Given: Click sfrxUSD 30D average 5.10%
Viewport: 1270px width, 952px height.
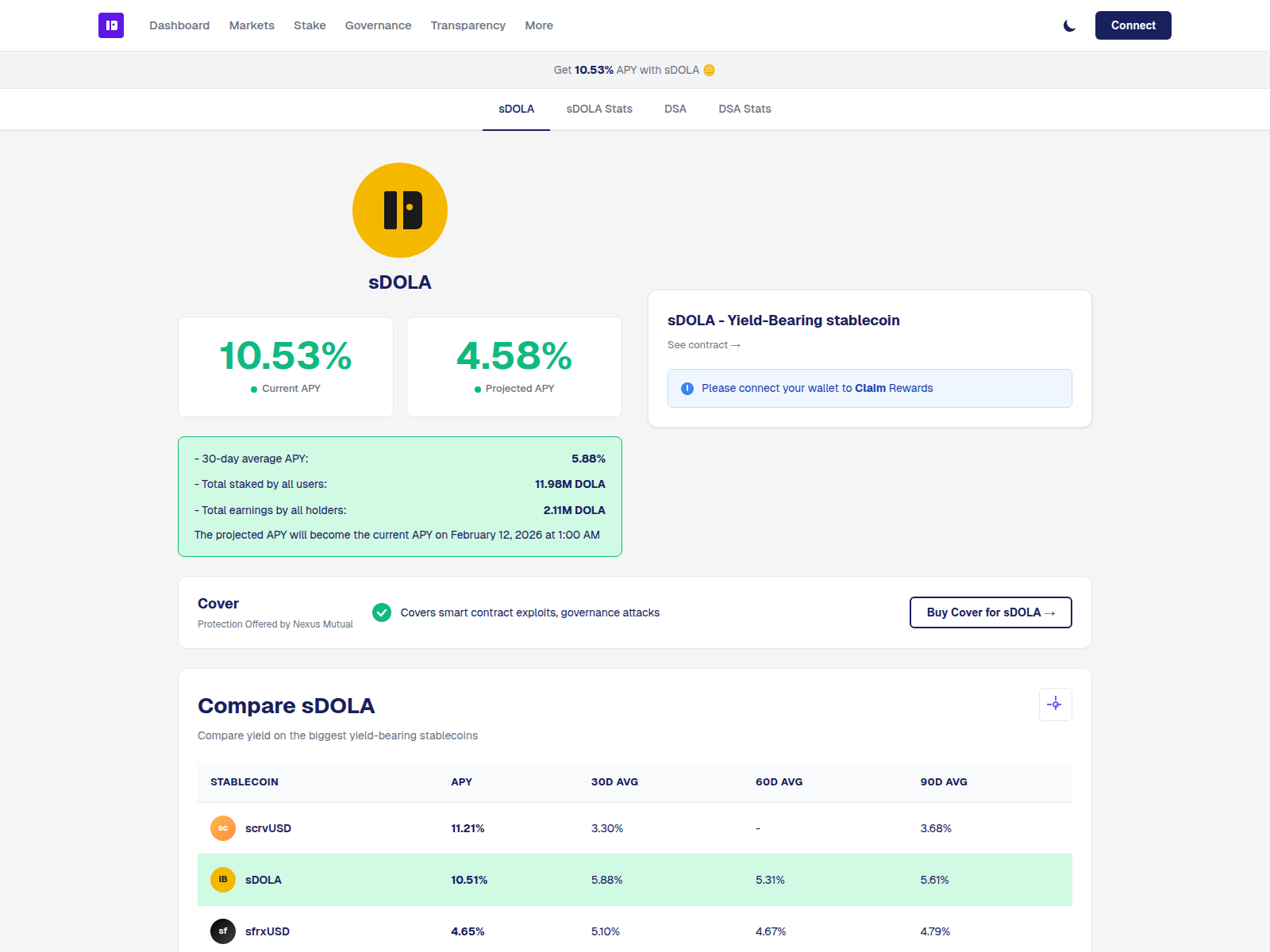Looking at the screenshot, I should tap(606, 931).
